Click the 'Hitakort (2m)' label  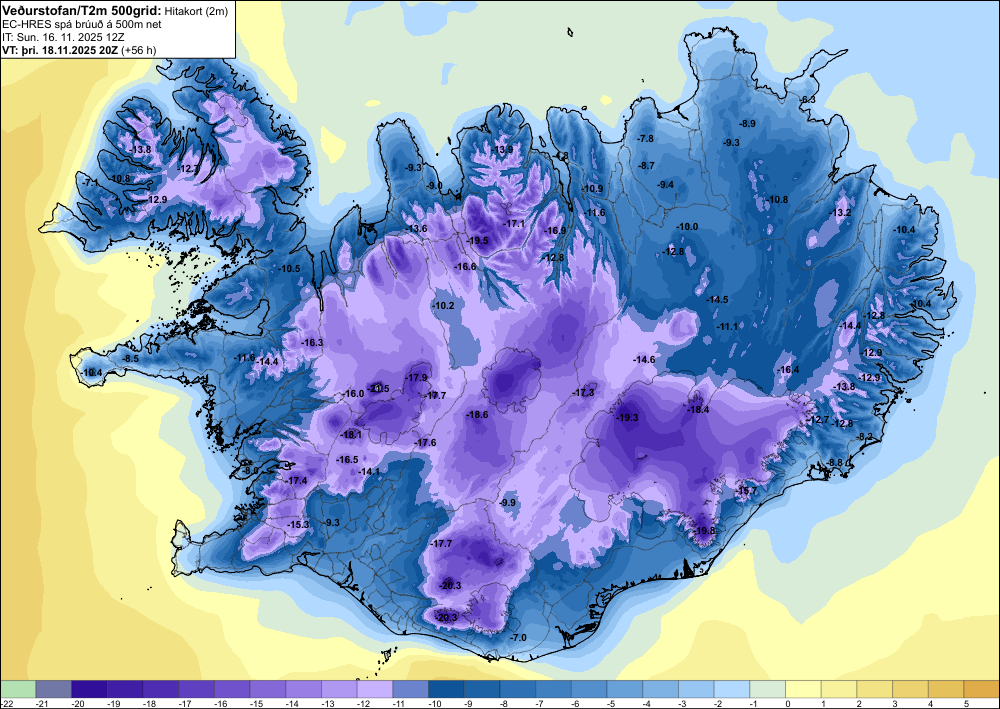coord(196,11)
